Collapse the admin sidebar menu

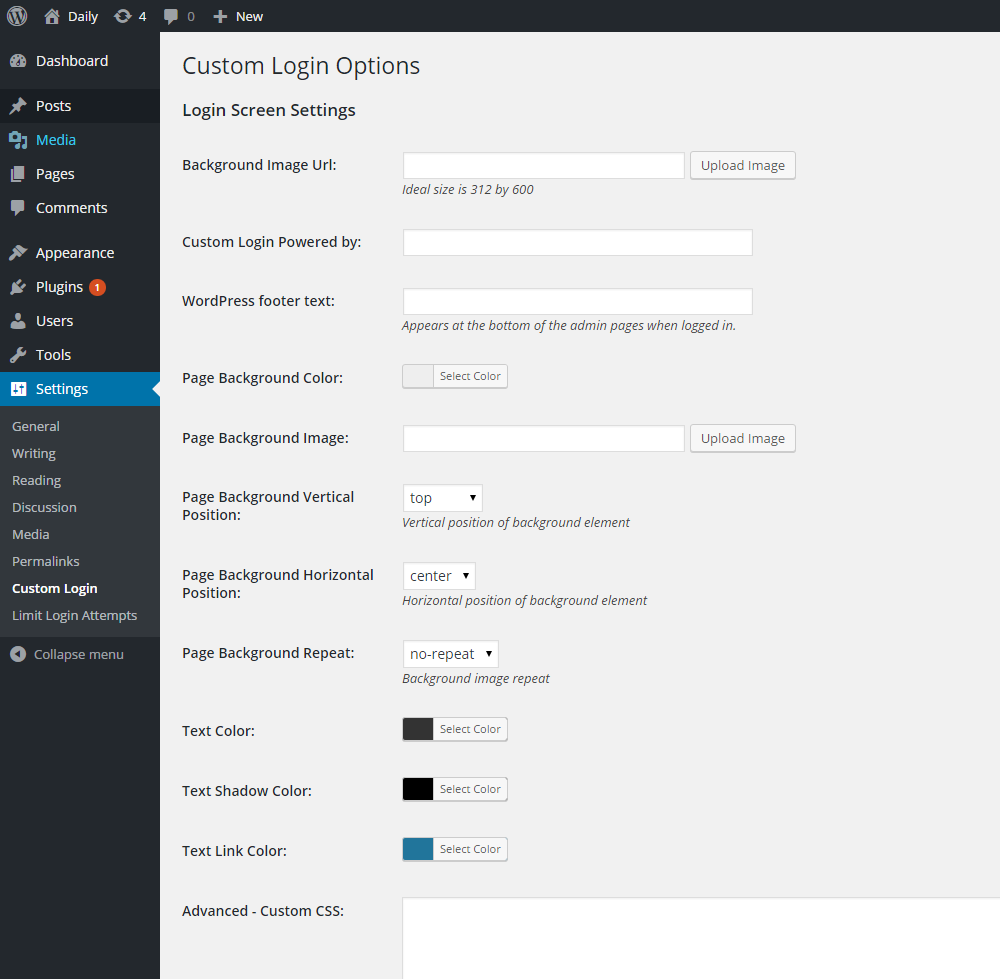point(67,654)
